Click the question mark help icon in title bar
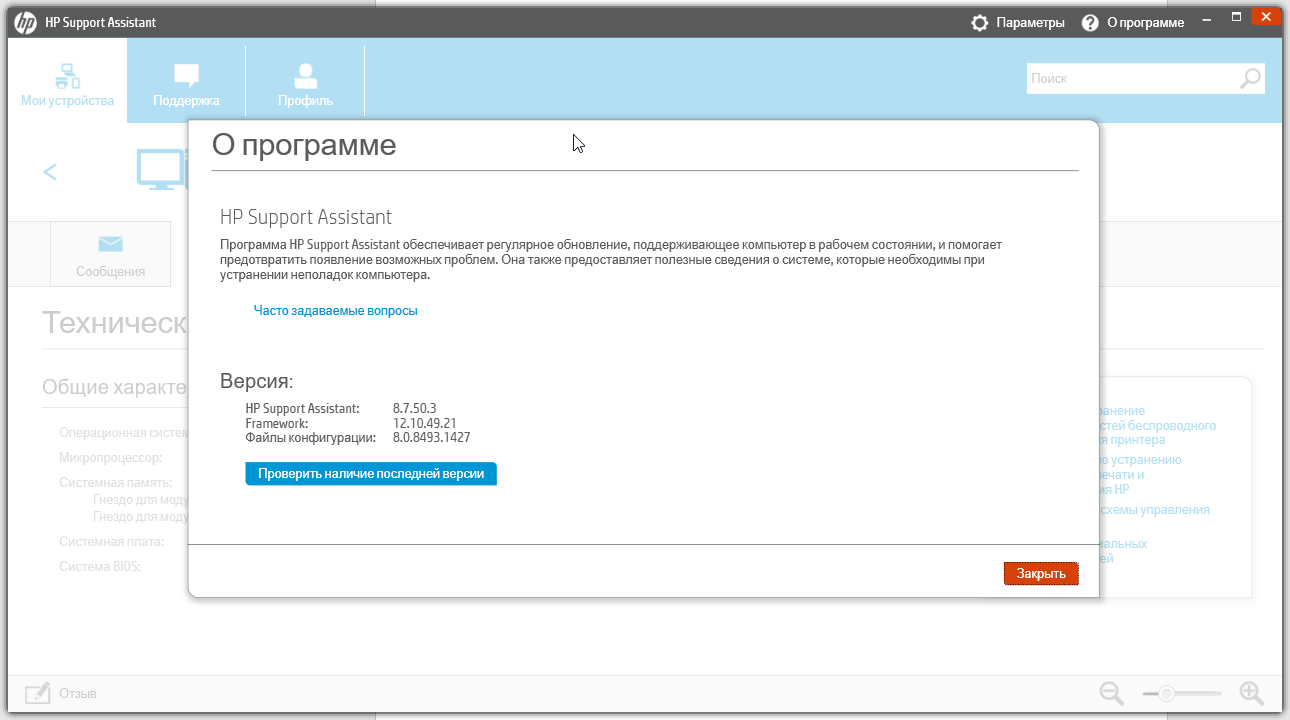 point(1090,22)
